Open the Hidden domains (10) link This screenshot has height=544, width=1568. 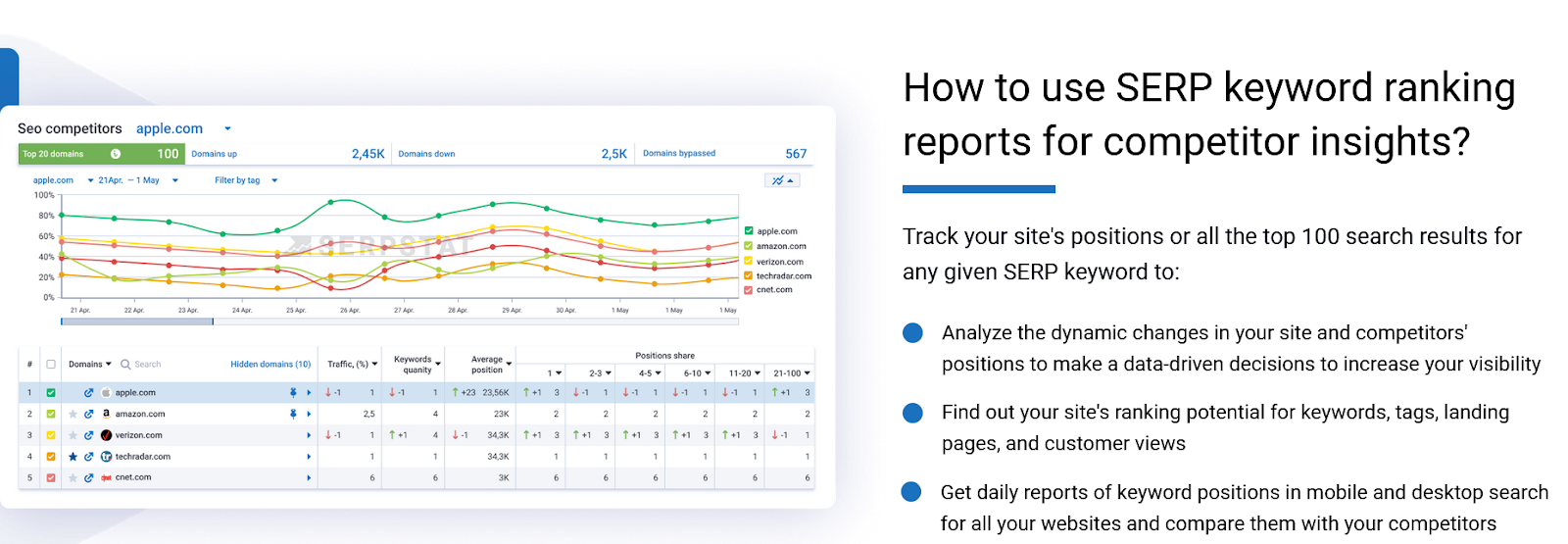click(270, 365)
